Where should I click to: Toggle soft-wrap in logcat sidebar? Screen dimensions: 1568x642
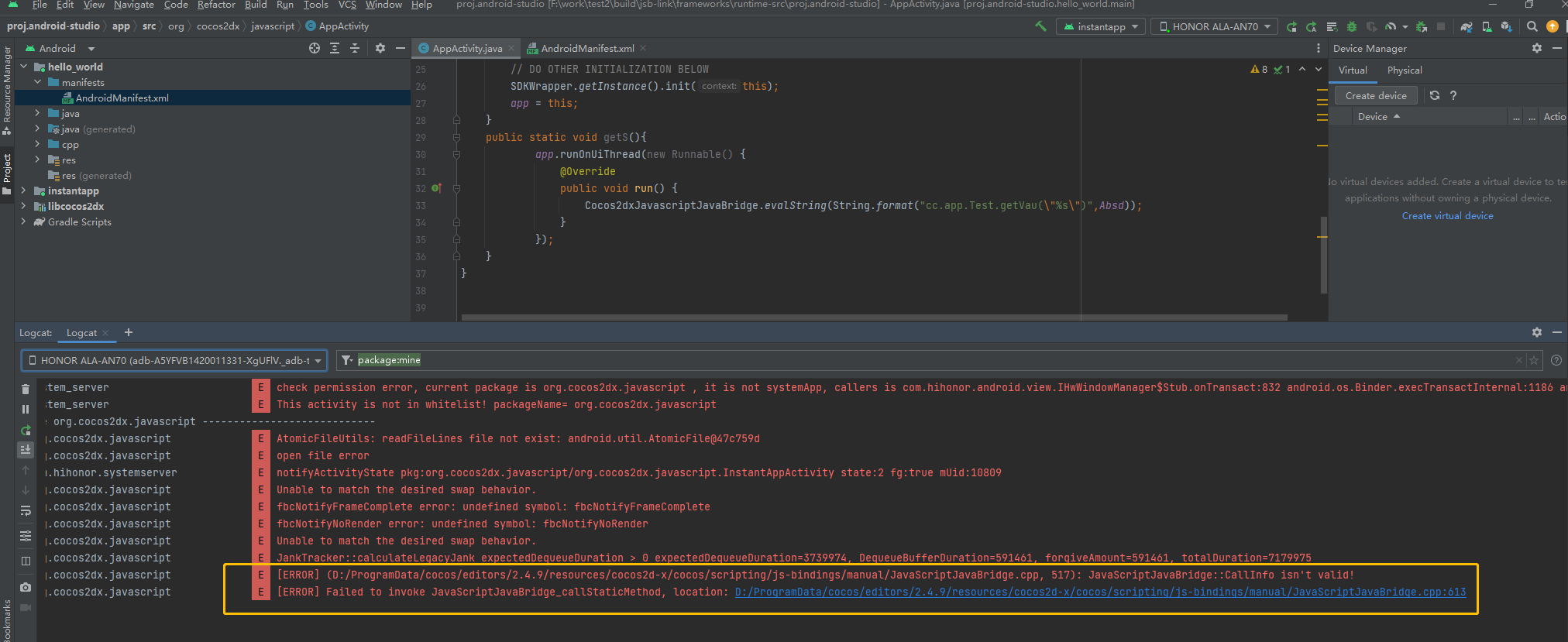pos(26,510)
